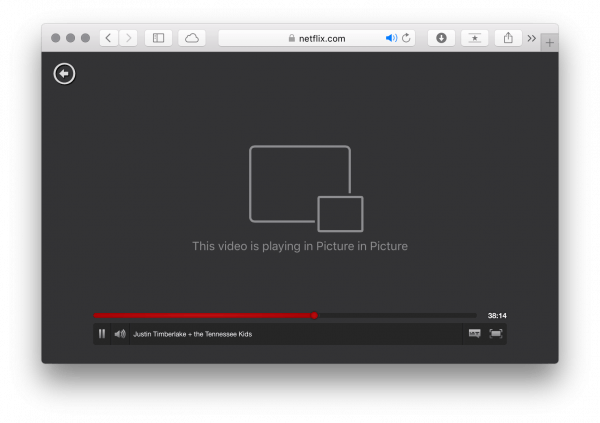
Task: Seek on the unplayed part of progress bar
Action: 397,315
